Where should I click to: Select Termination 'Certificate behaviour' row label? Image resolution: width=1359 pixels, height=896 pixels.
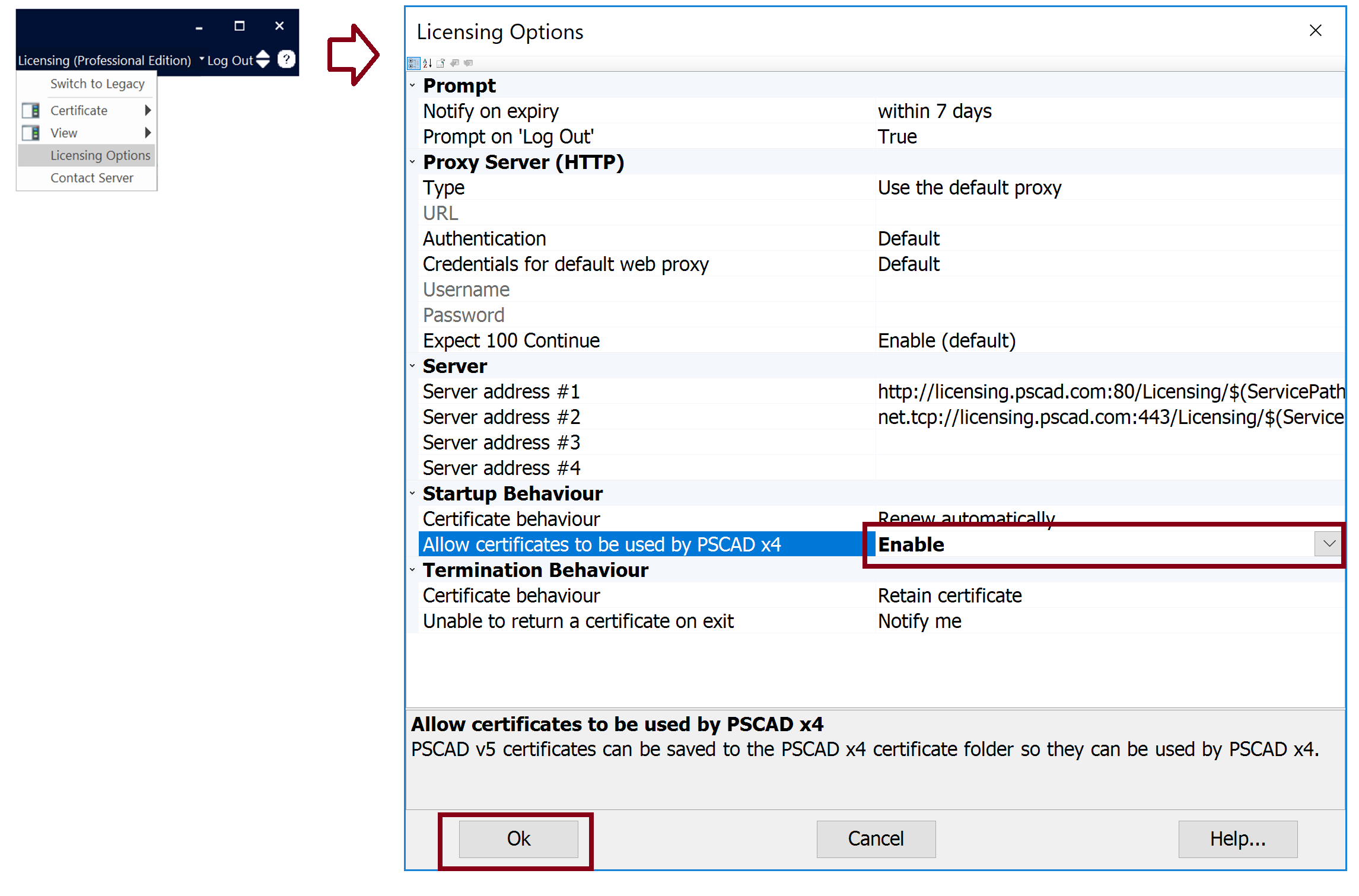coord(511,595)
